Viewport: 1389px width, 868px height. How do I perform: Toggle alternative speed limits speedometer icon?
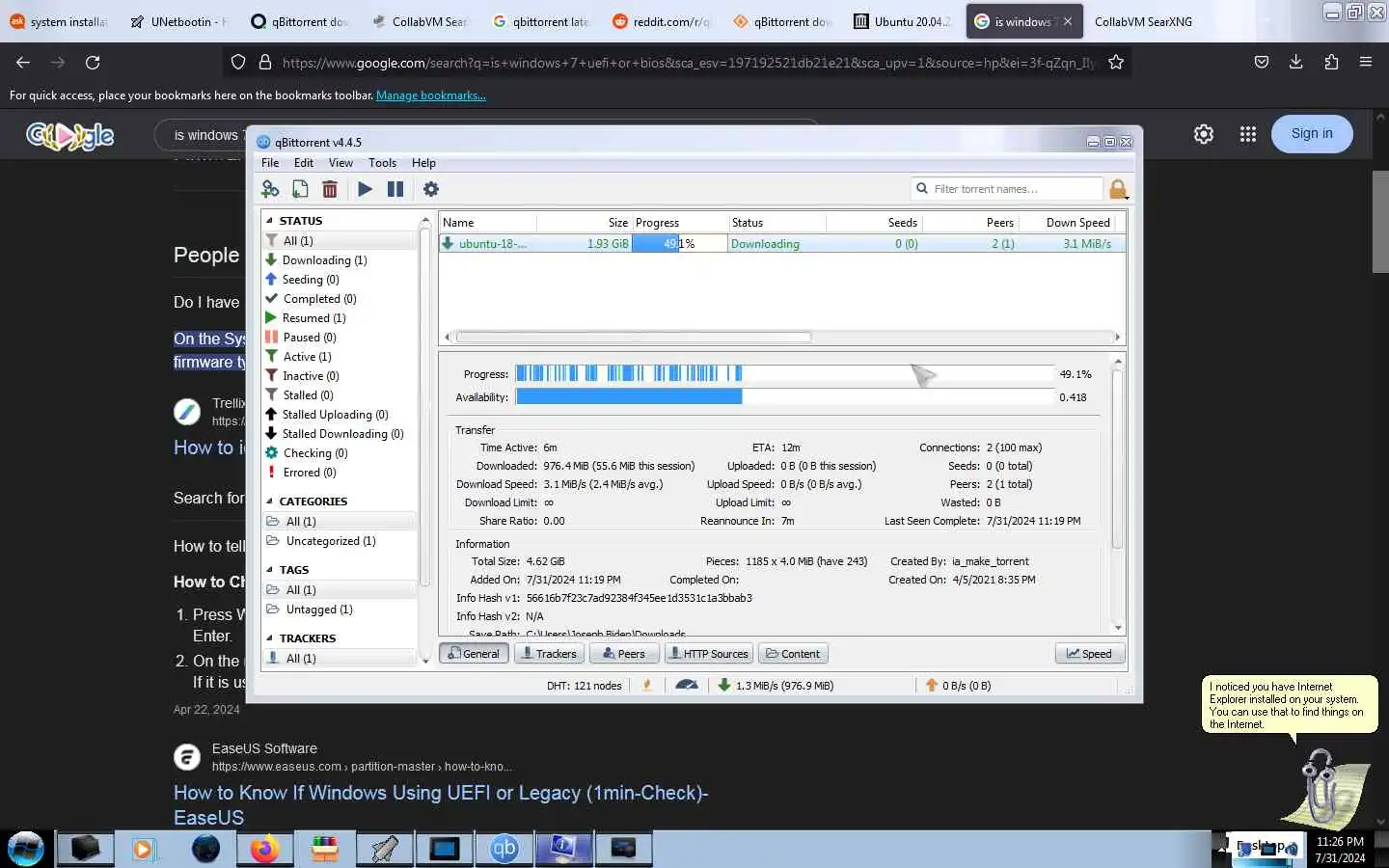point(687,686)
